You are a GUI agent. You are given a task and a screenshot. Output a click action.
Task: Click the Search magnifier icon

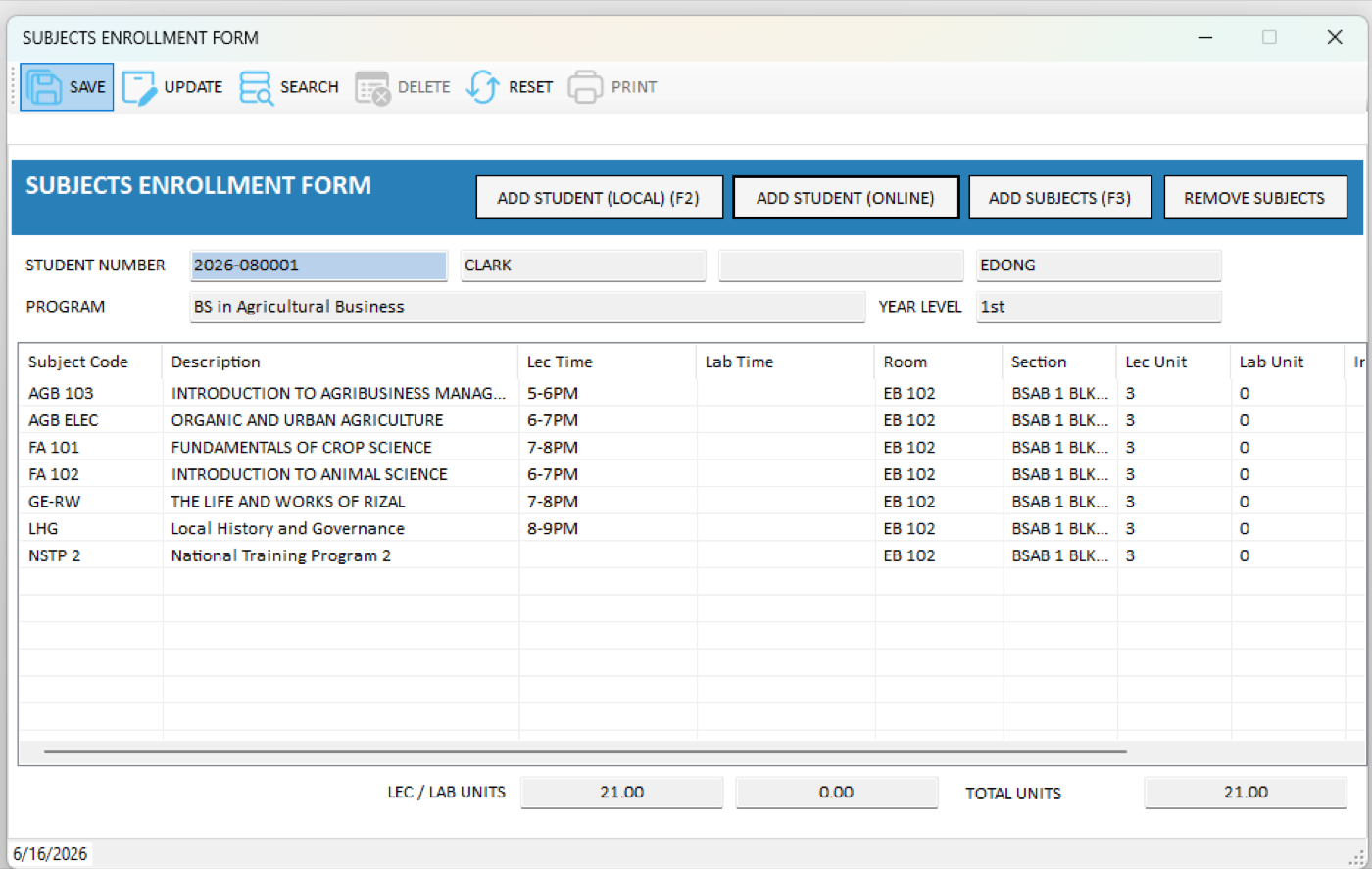point(257,87)
